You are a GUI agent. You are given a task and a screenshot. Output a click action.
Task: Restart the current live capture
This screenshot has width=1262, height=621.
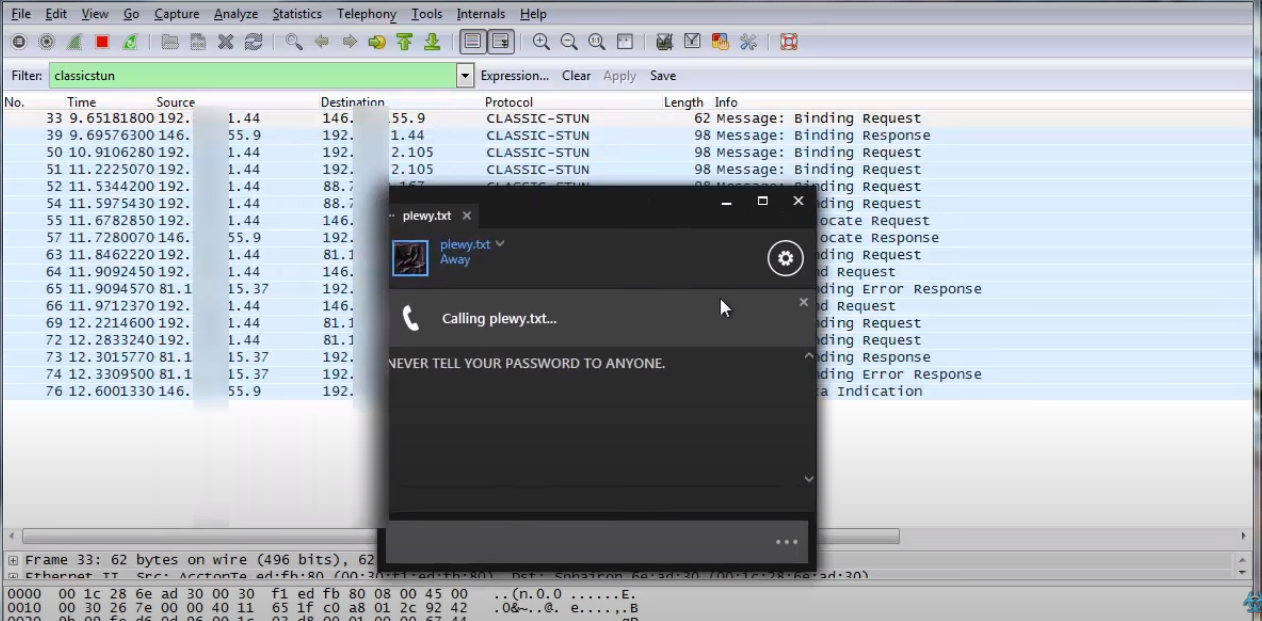(x=130, y=42)
